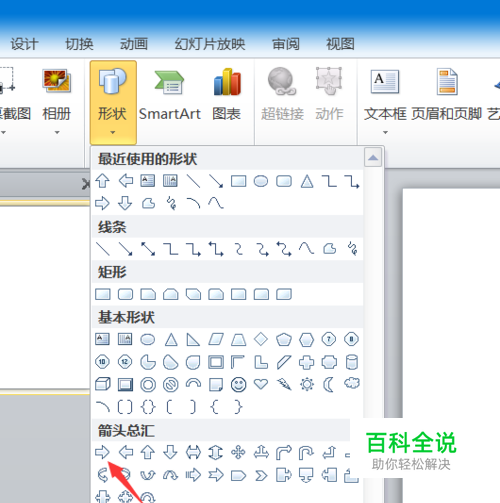Select the curve tool in 线条
The width and height of the screenshot is (500, 503).
pyautogui.click(x=306, y=248)
